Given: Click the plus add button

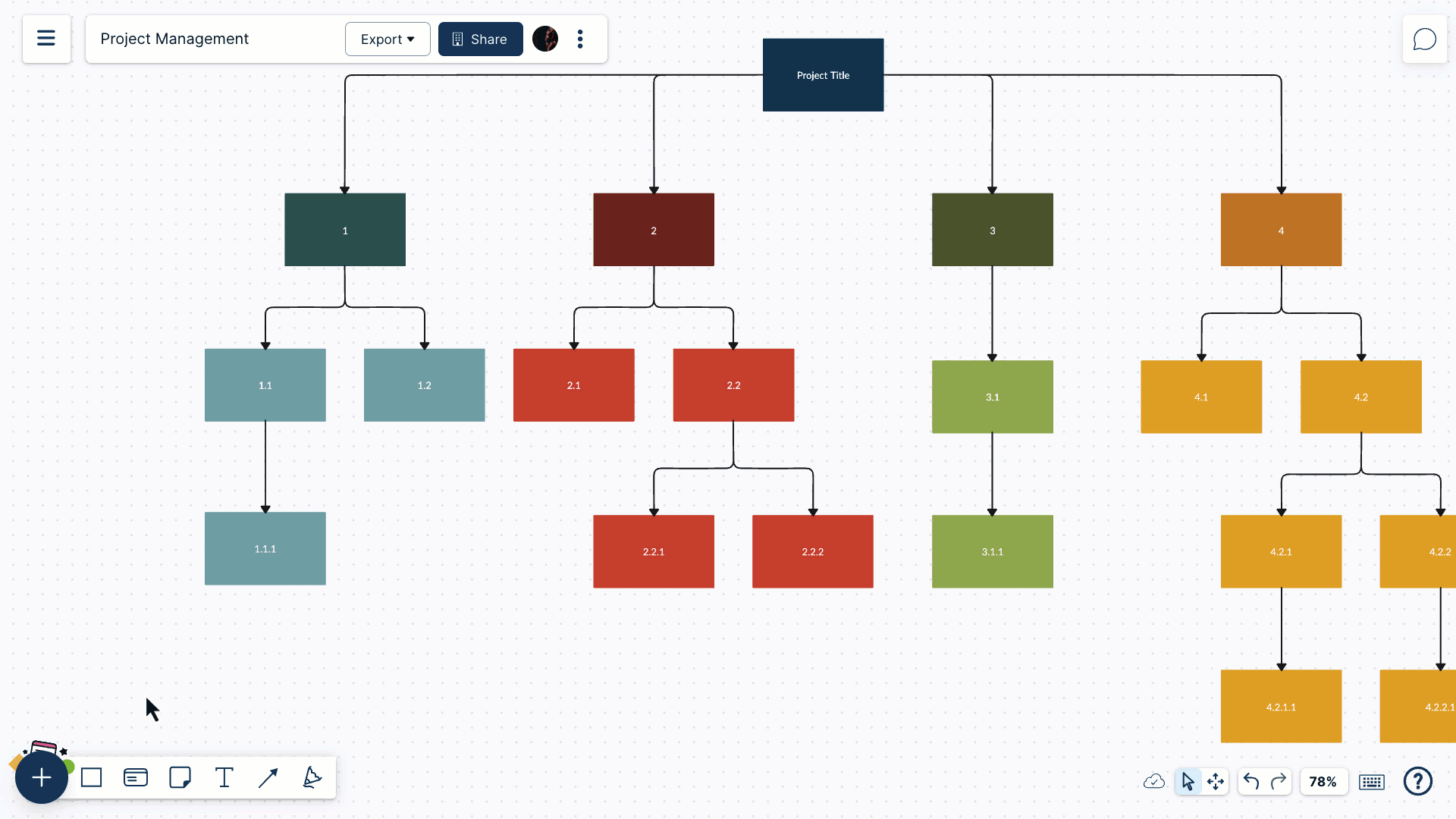Looking at the screenshot, I should click(42, 777).
